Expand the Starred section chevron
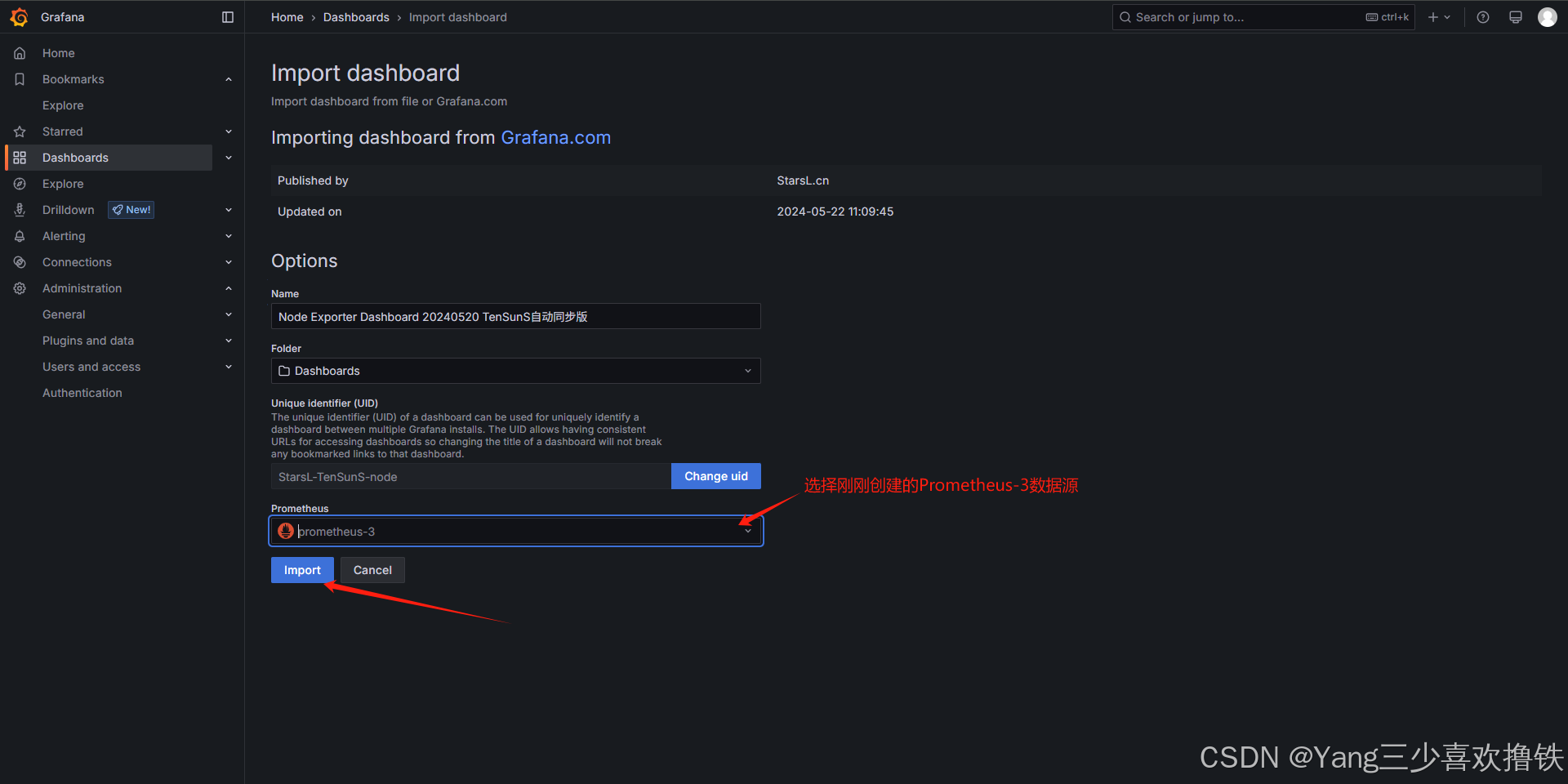The height and width of the screenshot is (784, 1568). pyautogui.click(x=229, y=131)
